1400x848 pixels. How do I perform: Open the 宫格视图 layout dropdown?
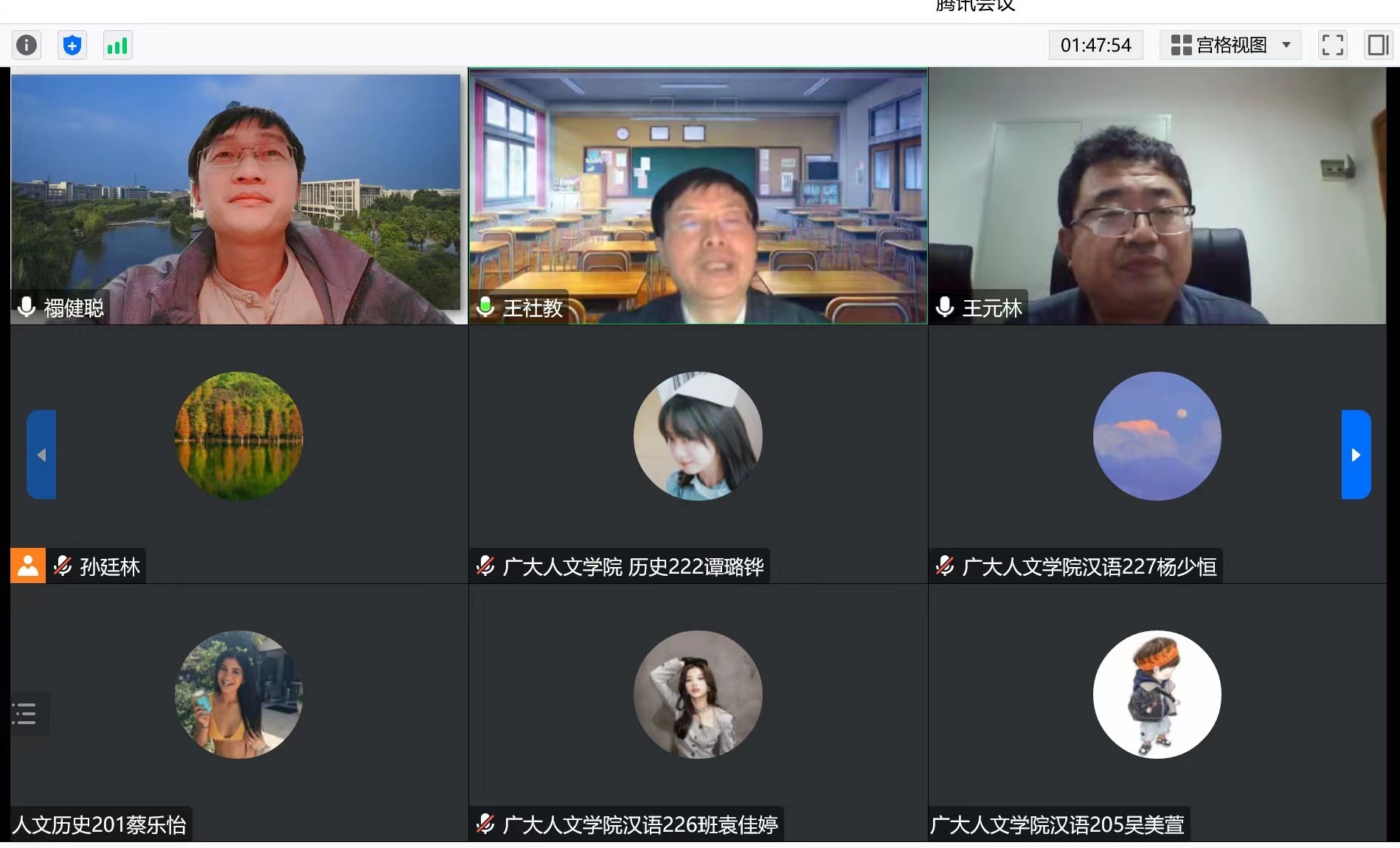tap(1230, 45)
